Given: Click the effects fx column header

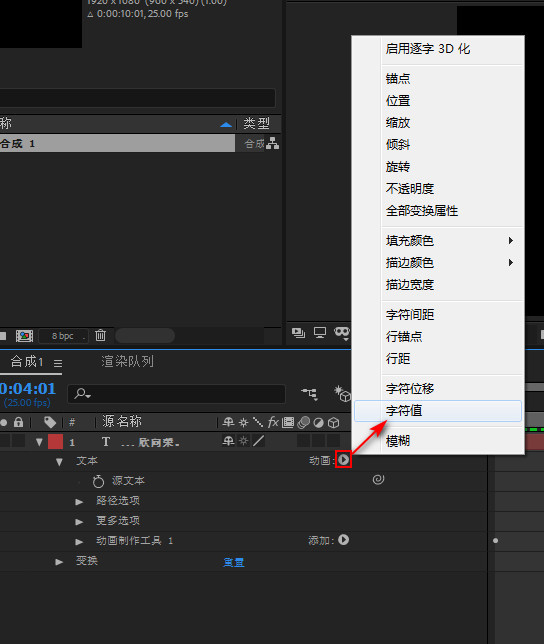Looking at the screenshot, I should click(x=273, y=422).
